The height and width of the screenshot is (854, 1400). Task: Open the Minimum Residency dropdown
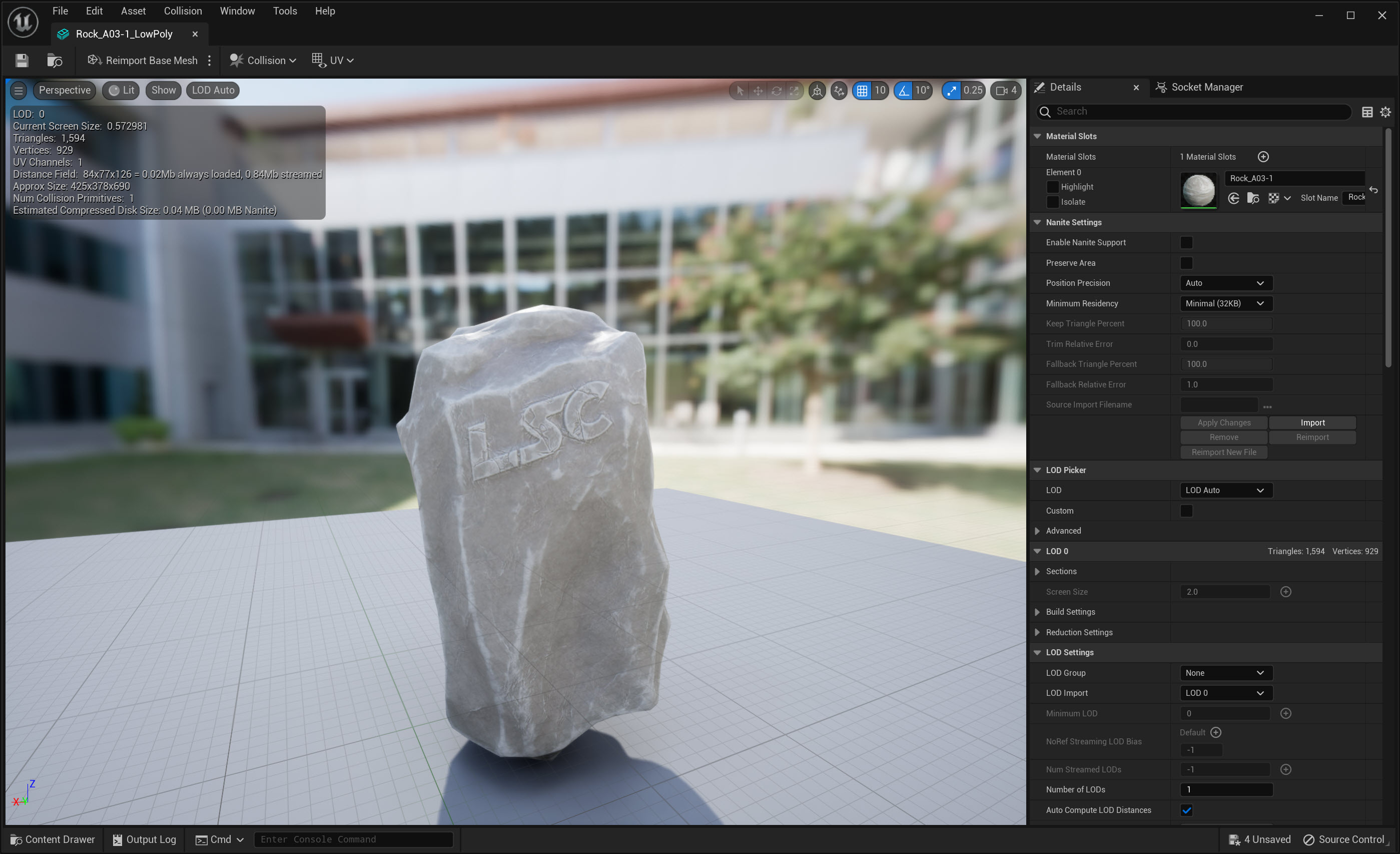point(1225,304)
